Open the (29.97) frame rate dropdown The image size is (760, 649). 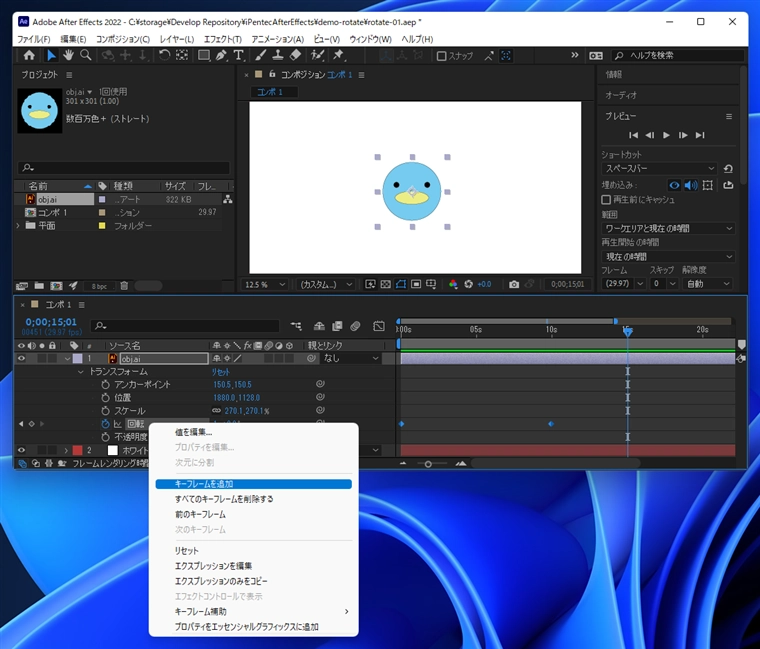coord(623,284)
